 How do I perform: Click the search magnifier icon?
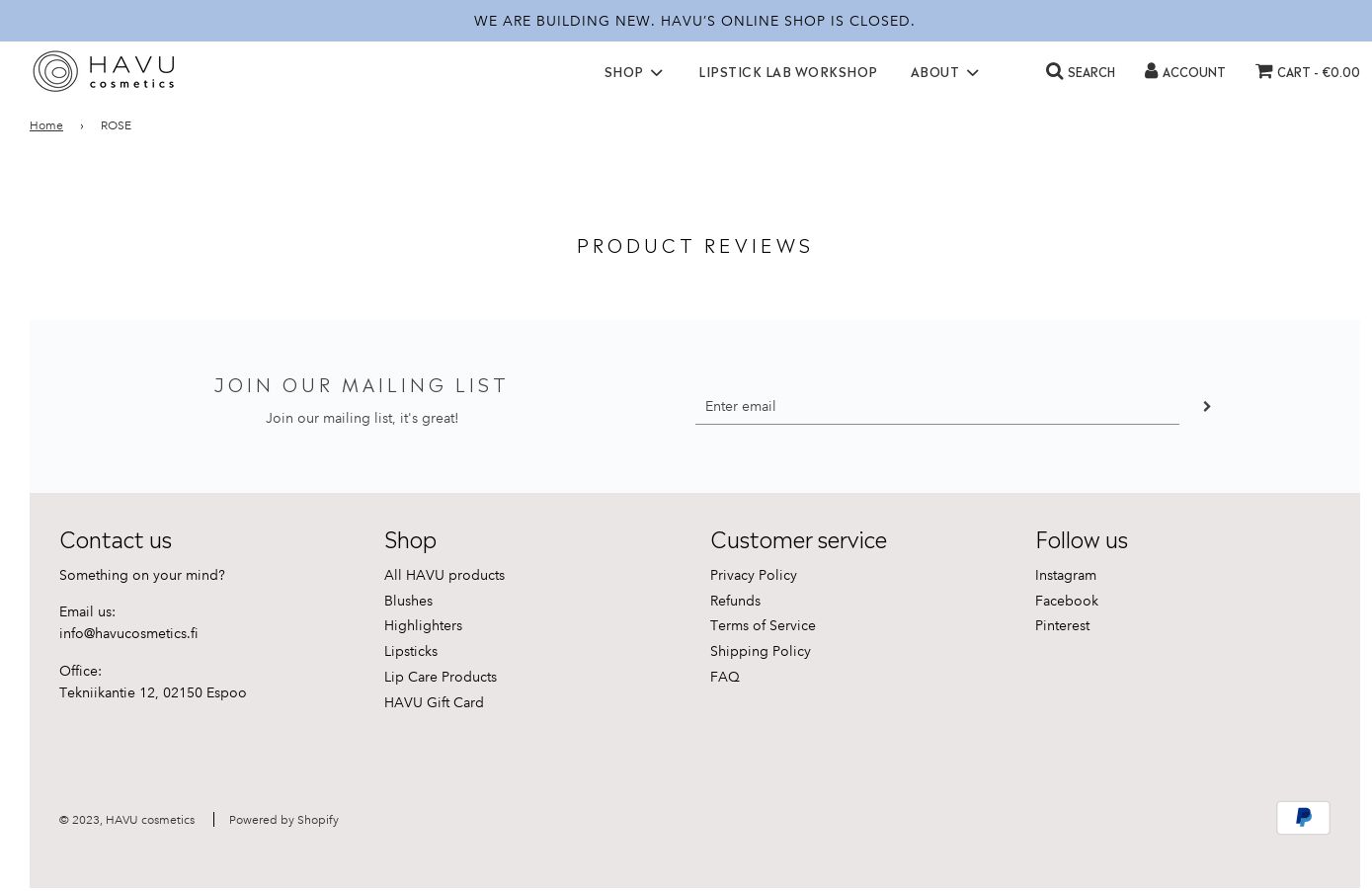tap(1054, 71)
